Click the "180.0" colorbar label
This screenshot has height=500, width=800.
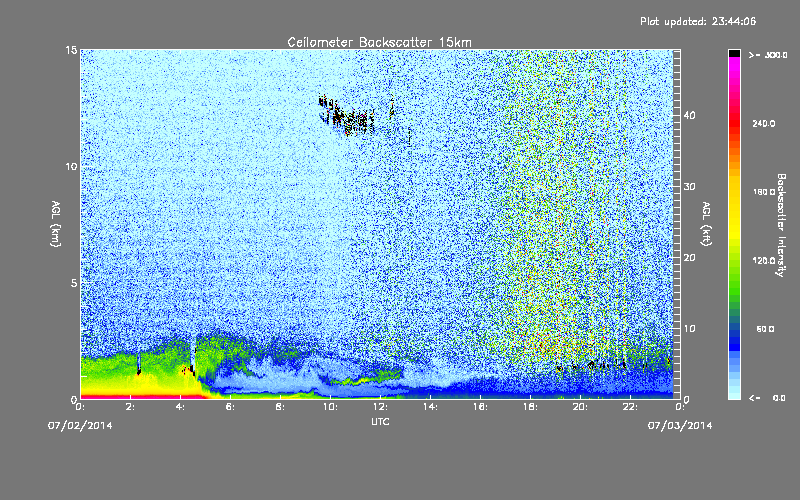click(x=764, y=192)
